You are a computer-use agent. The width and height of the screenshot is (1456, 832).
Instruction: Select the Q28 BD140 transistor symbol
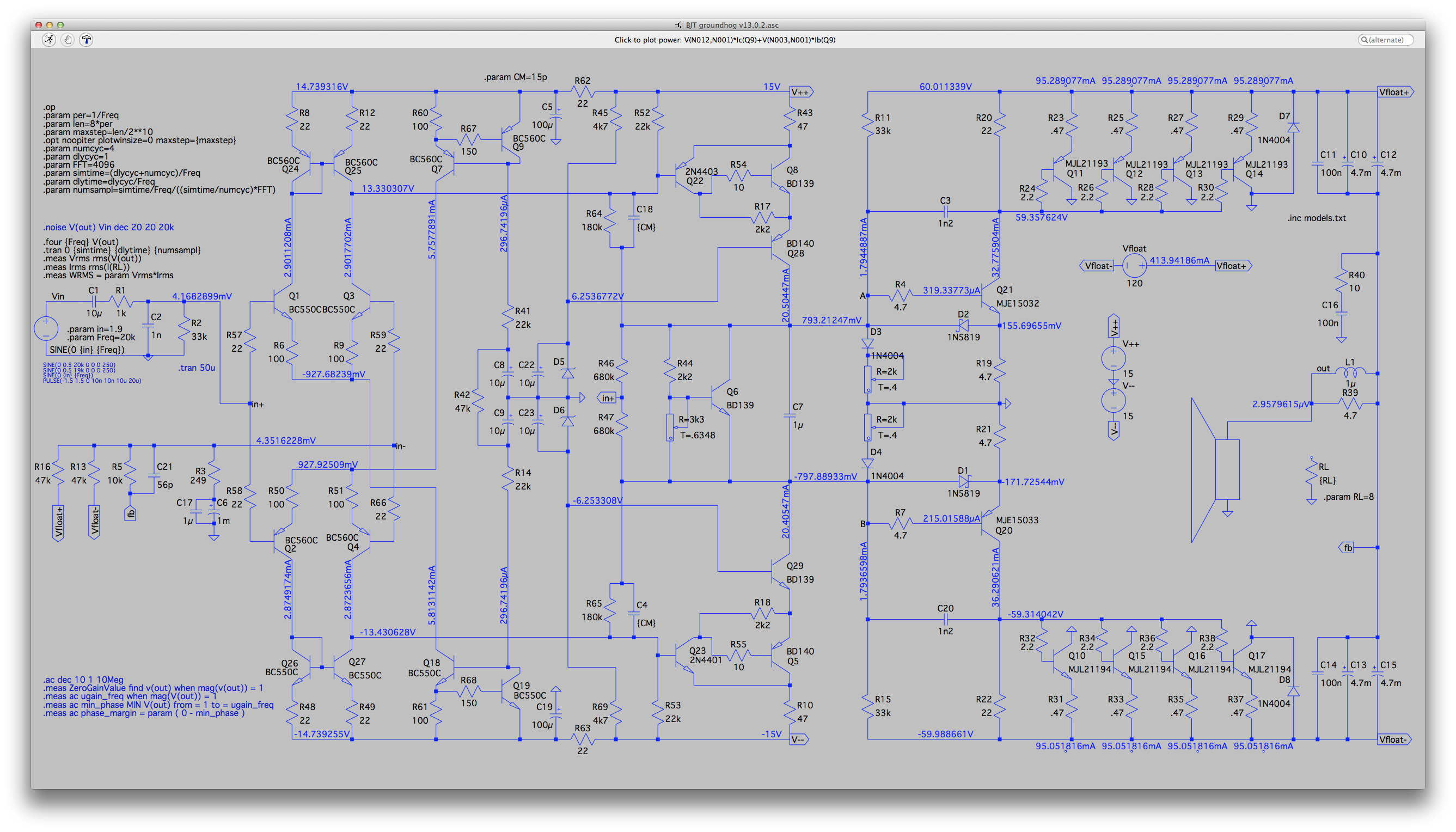tap(781, 248)
